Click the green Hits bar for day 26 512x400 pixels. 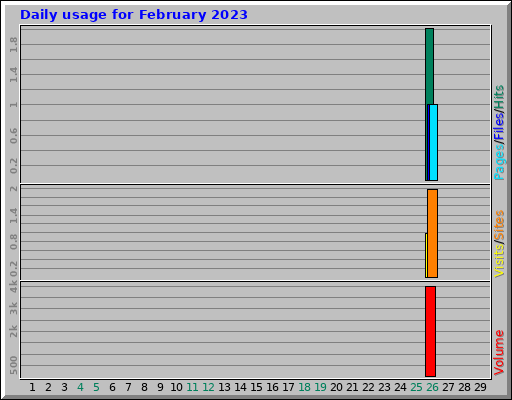(x=429, y=66)
